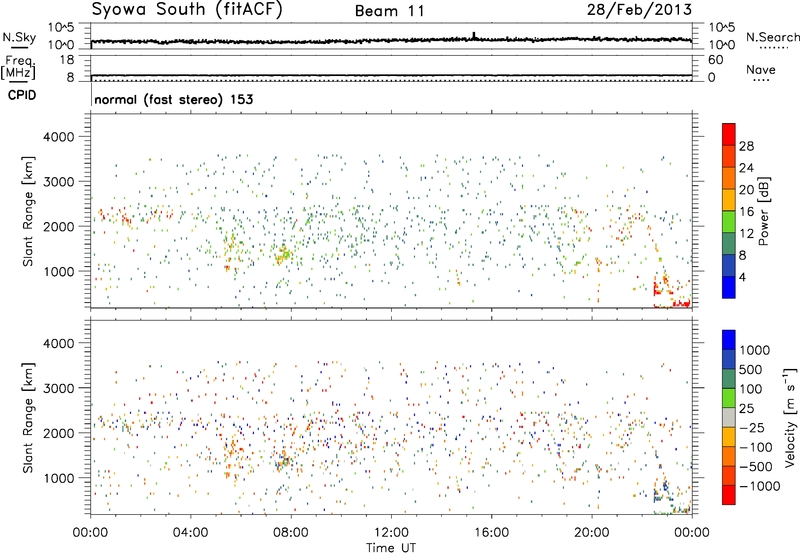
Task: Click the 16:00 time tick label
Action: [491, 533]
